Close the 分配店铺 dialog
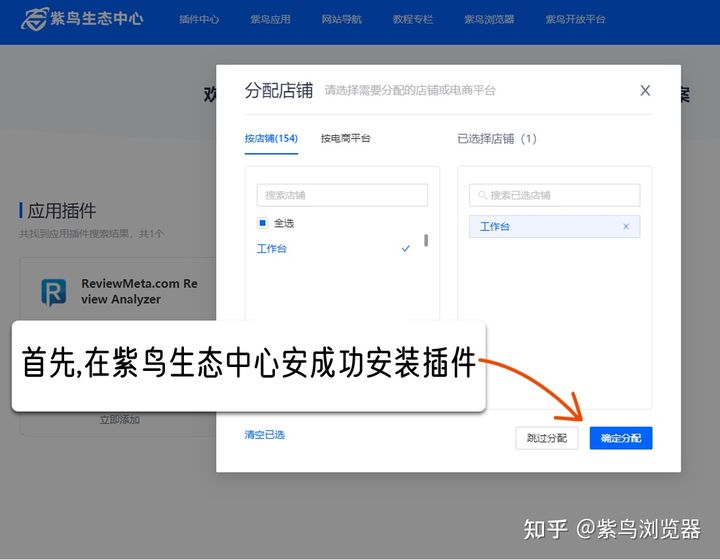 coord(645,90)
